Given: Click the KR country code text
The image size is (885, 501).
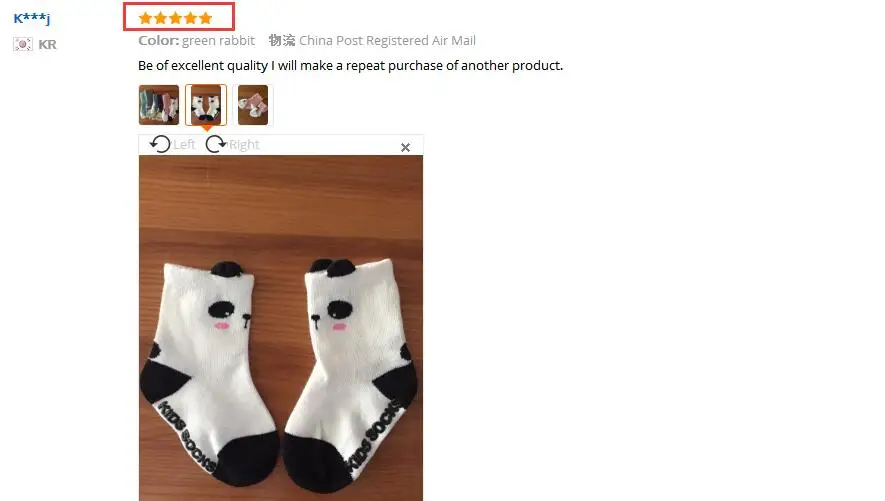Looking at the screenshot, I should pyautogui.click(x=47, y=44).
